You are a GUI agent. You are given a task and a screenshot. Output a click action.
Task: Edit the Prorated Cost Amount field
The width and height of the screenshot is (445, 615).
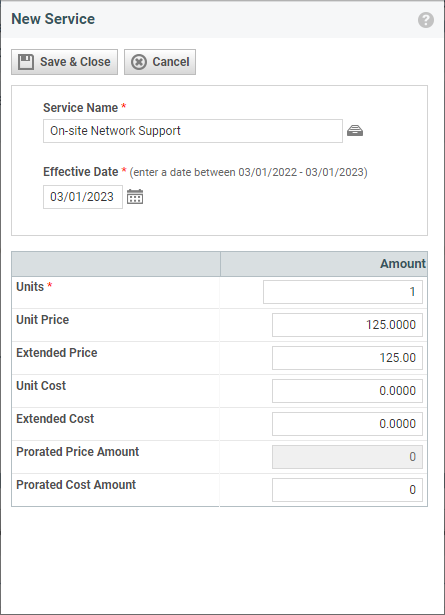[x=347, y=489]
